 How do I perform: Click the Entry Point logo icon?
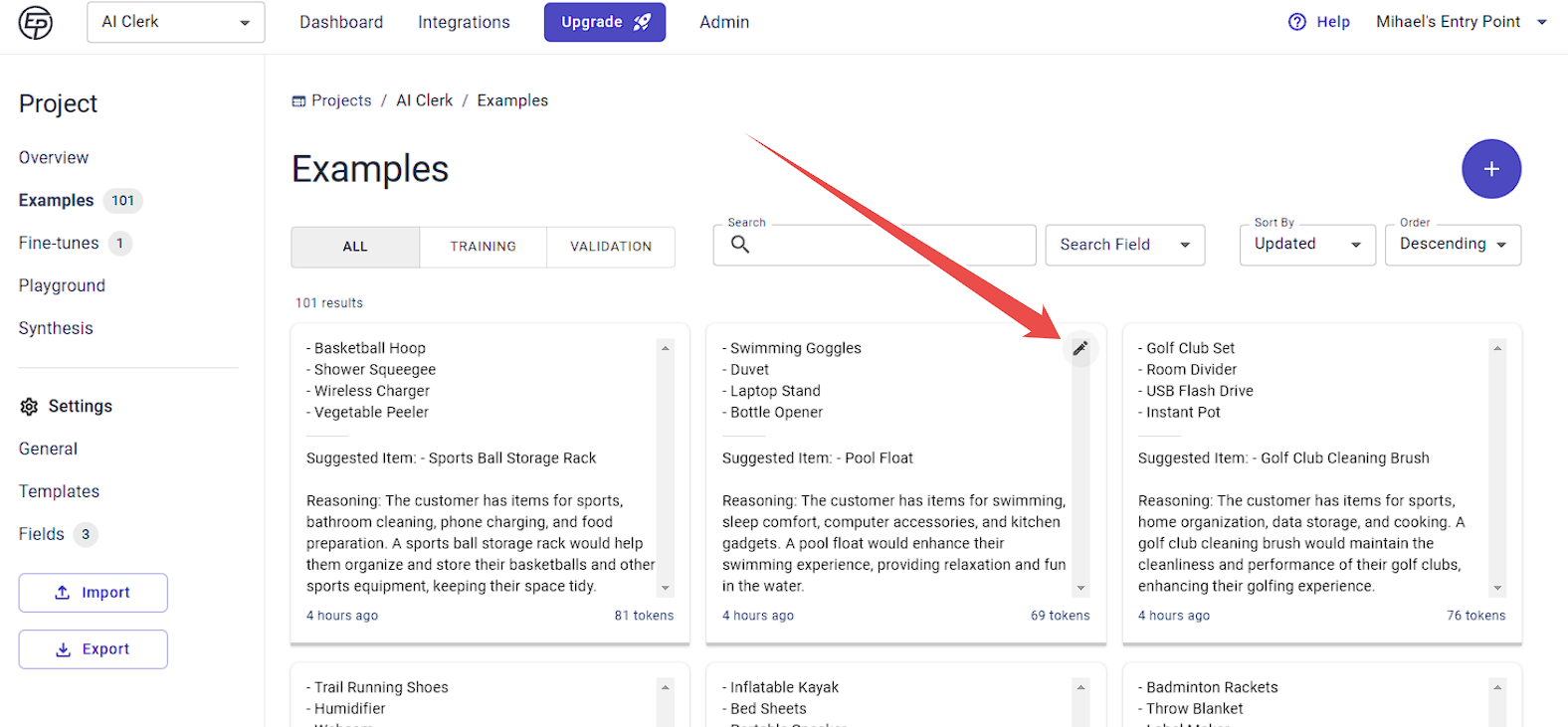36,22
